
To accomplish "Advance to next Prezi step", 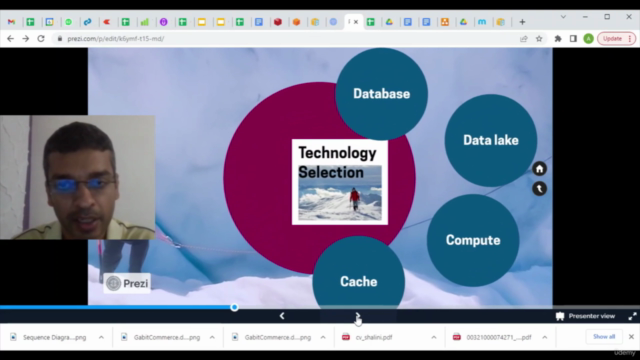I will click(358, 316).
